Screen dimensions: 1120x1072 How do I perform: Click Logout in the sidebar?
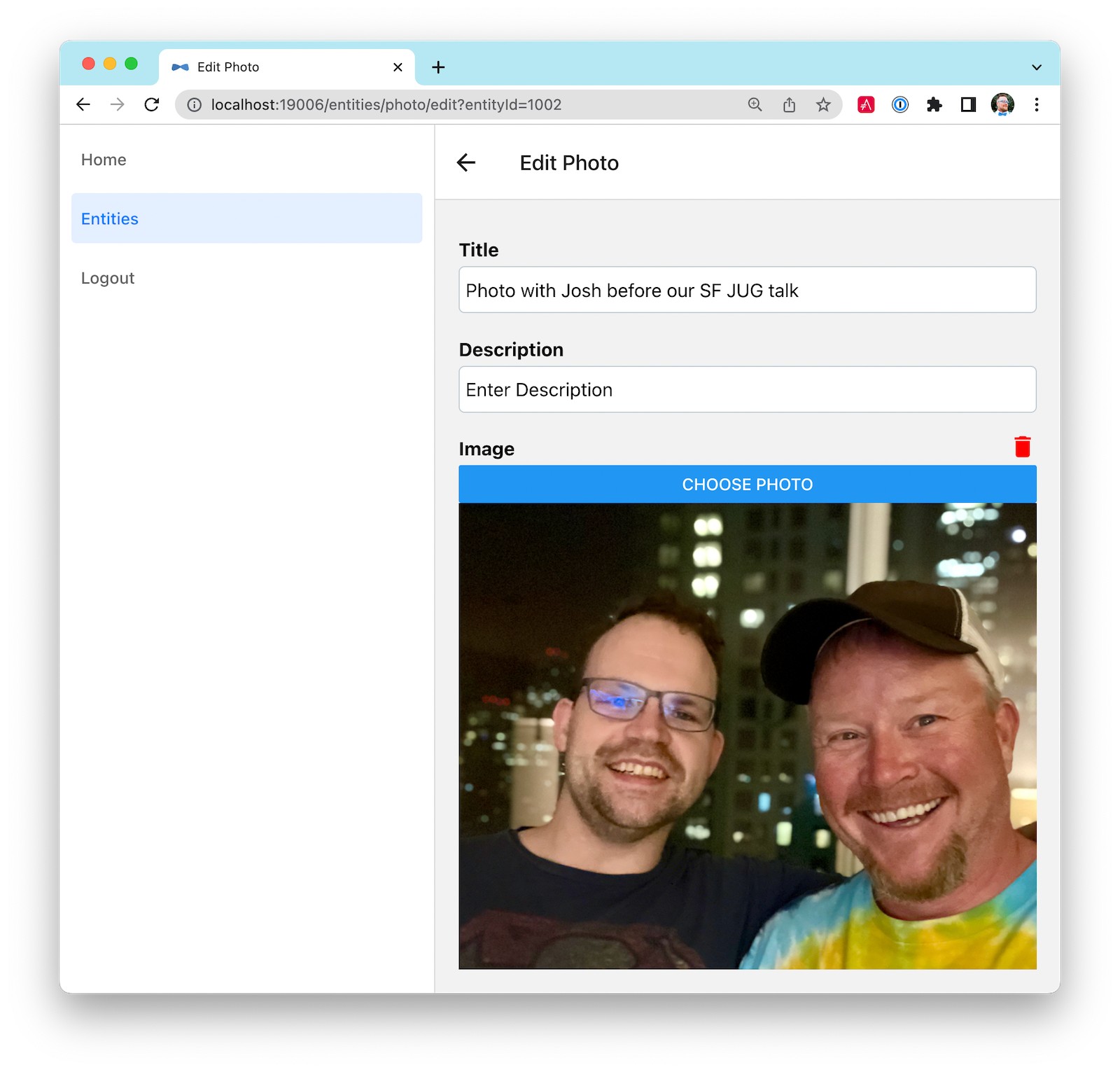click(108, 278)
